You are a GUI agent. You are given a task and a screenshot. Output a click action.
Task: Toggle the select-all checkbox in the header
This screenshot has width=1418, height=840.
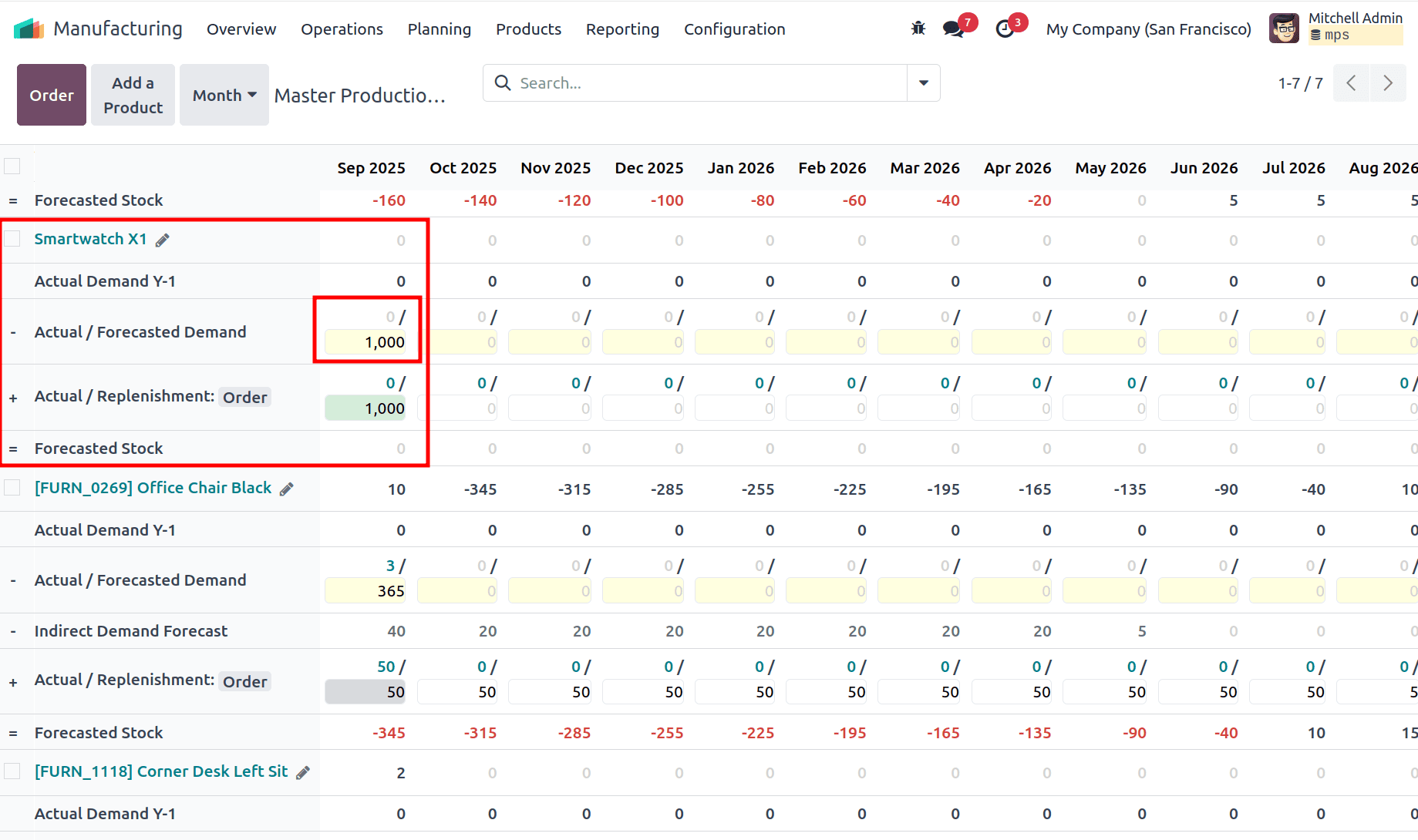tap(12, 165)
